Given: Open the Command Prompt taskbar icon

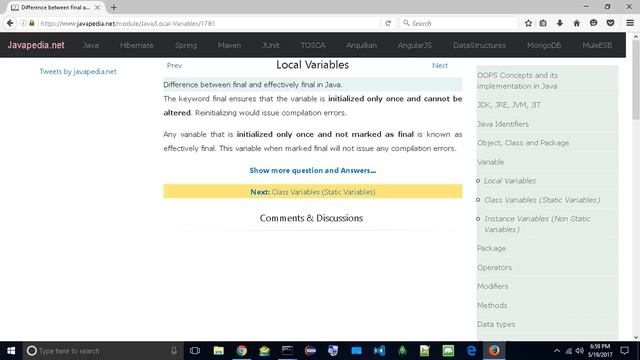Looking at the screenshot, I should [x=287, y=351].
